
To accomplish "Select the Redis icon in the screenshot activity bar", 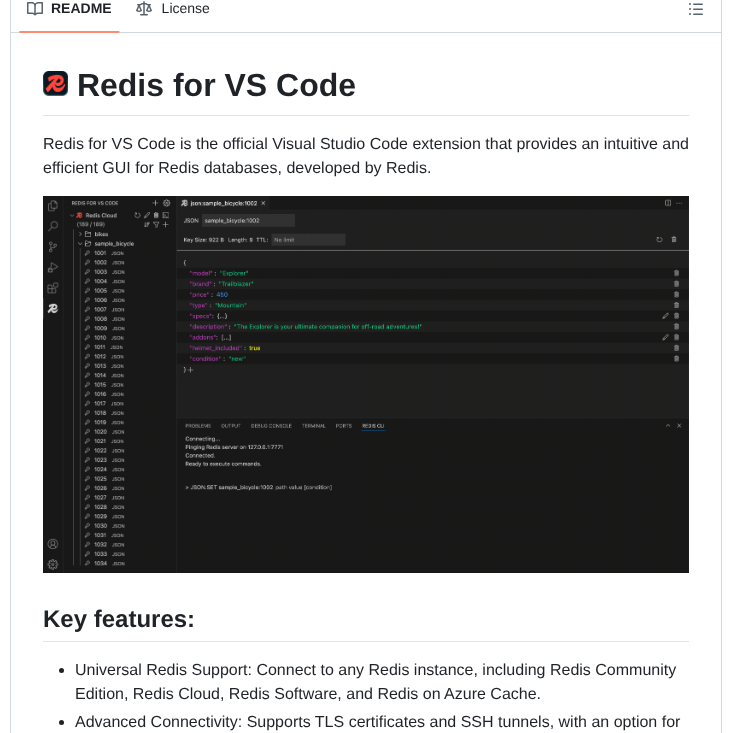I will (x=53, y=308).
